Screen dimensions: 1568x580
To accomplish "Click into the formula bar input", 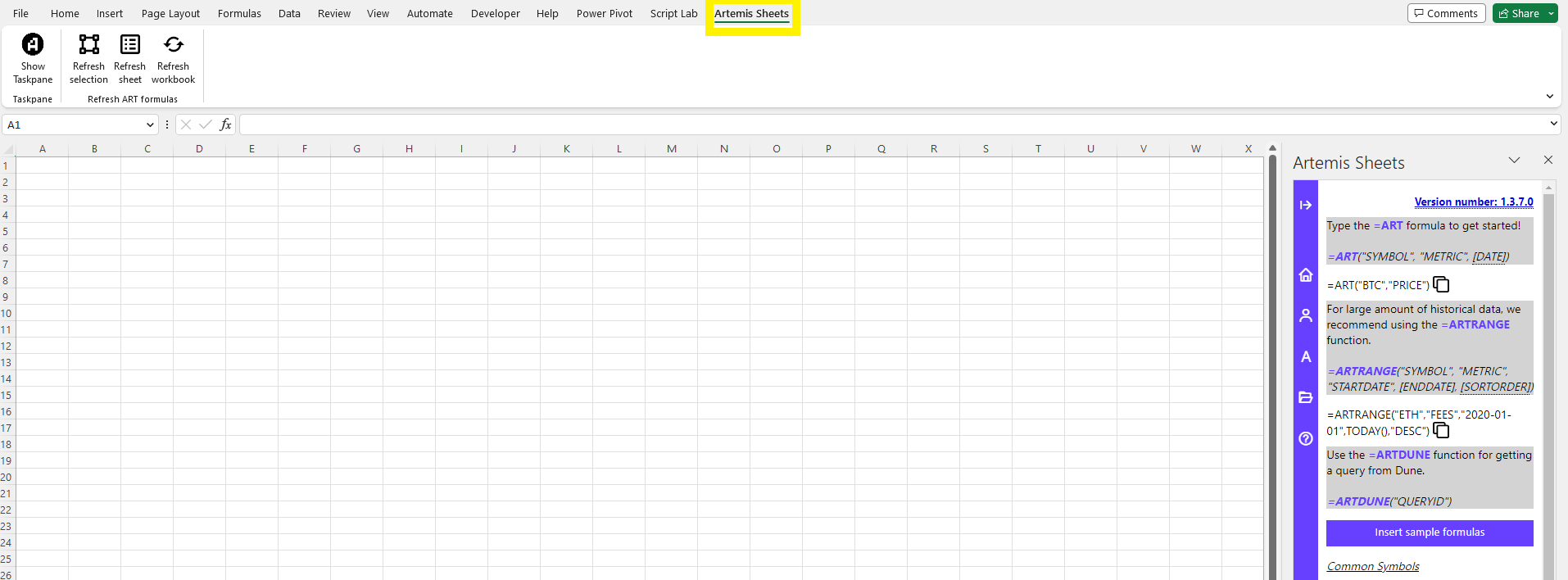I will (893, 125).
